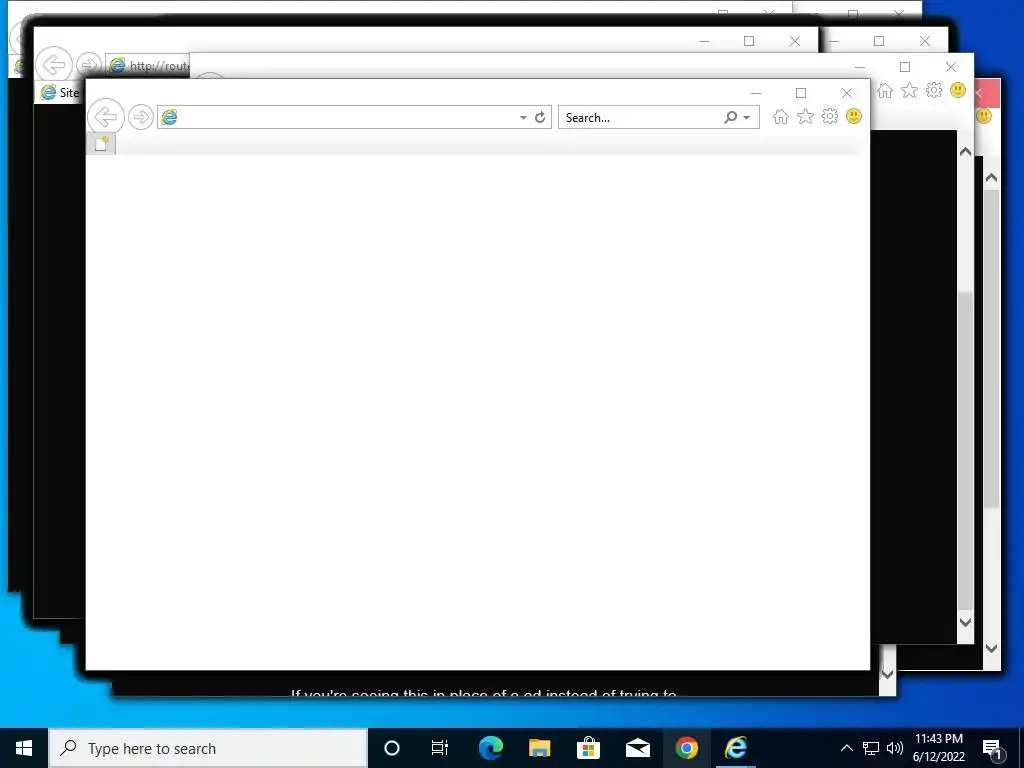Open Tools gear in front IE window
The height and width of the screenshot is (768, 1024).
click(829, 117)
